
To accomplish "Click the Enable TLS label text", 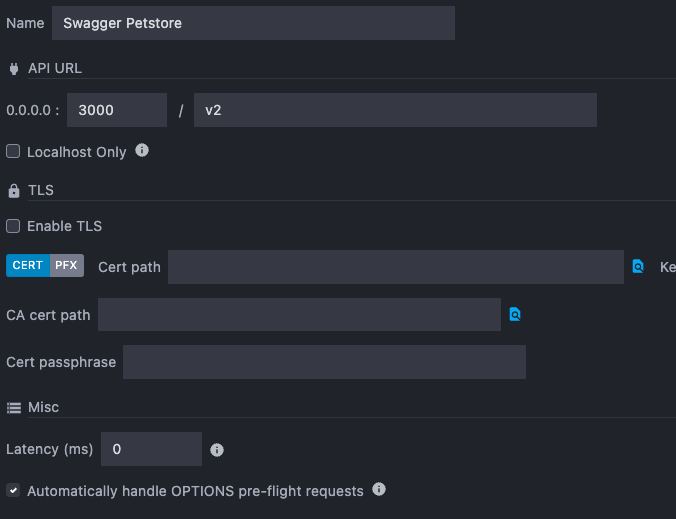I will (65, 226).
